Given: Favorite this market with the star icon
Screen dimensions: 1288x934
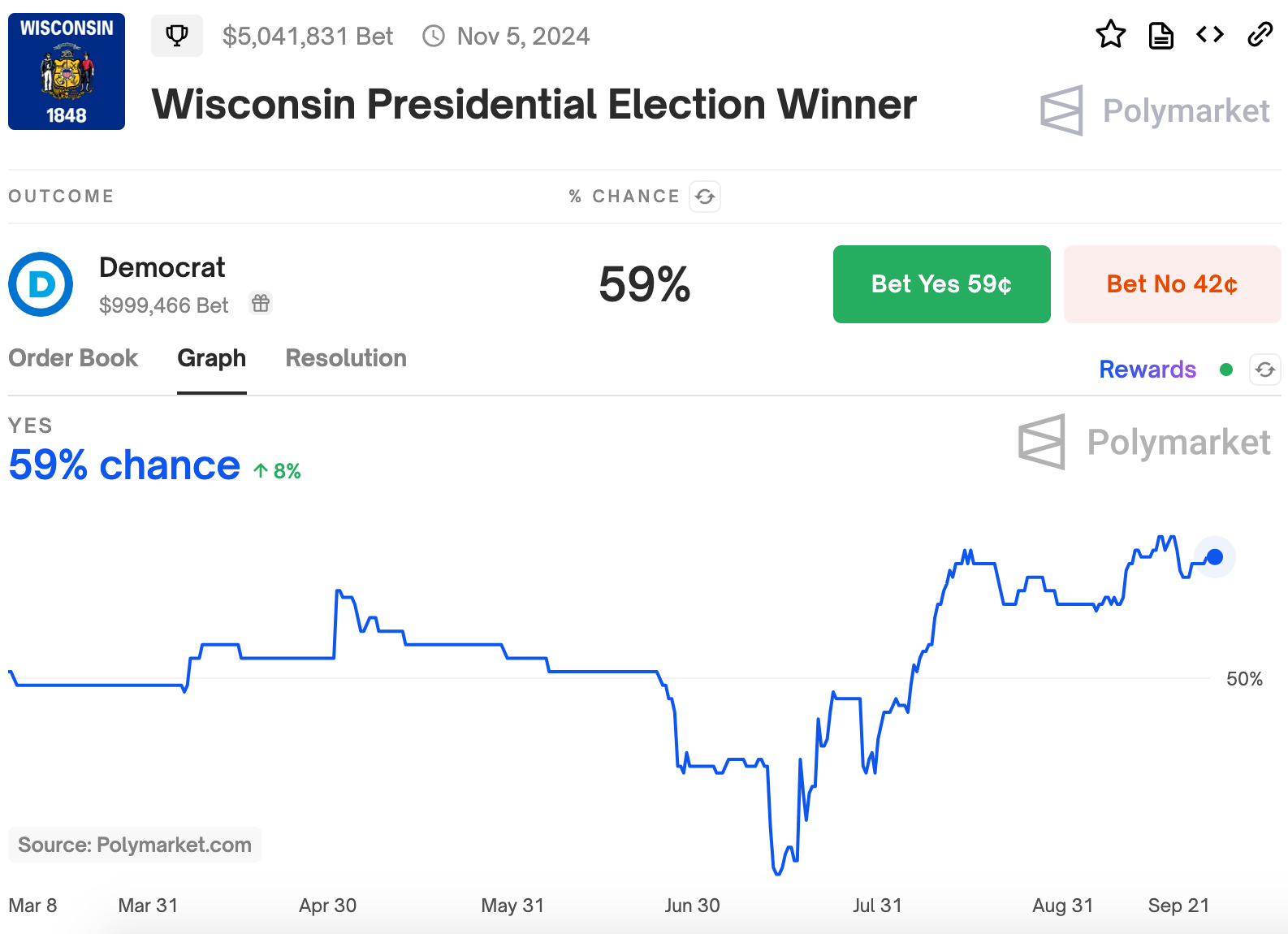Looking at the screenshot, I should point(1110,35).
